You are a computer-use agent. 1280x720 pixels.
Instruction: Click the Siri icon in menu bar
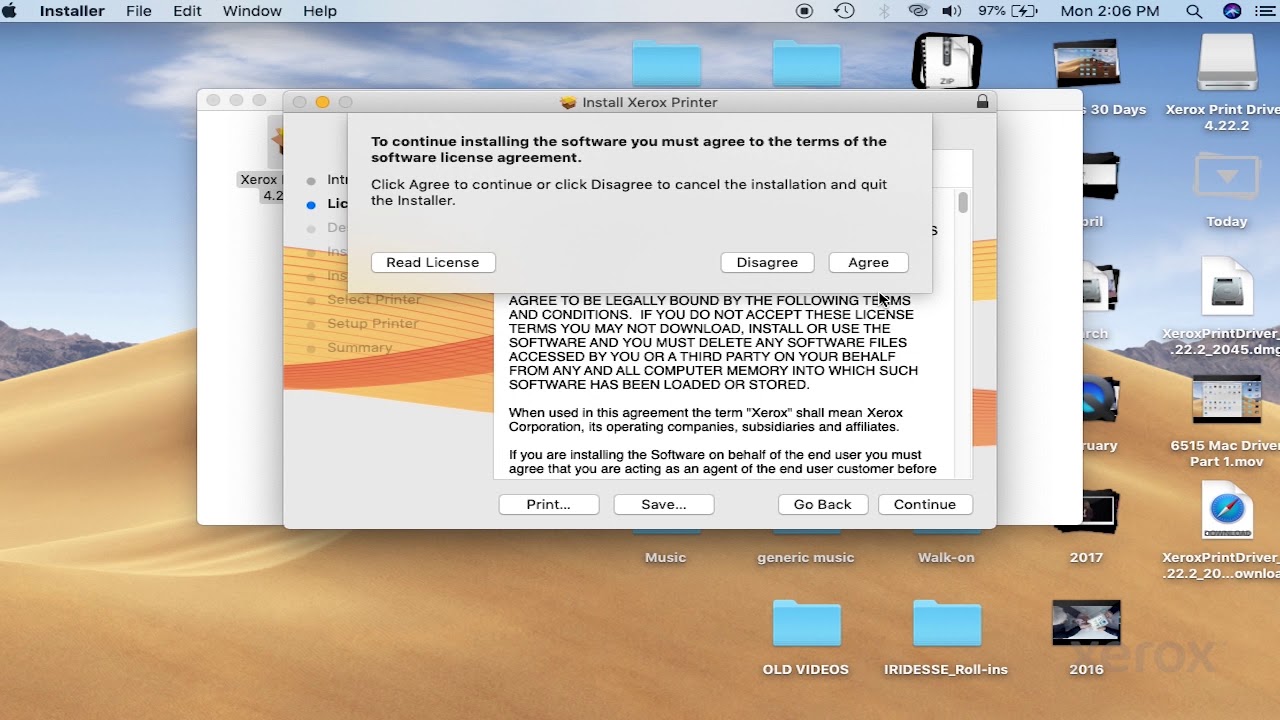[1232, 11]
